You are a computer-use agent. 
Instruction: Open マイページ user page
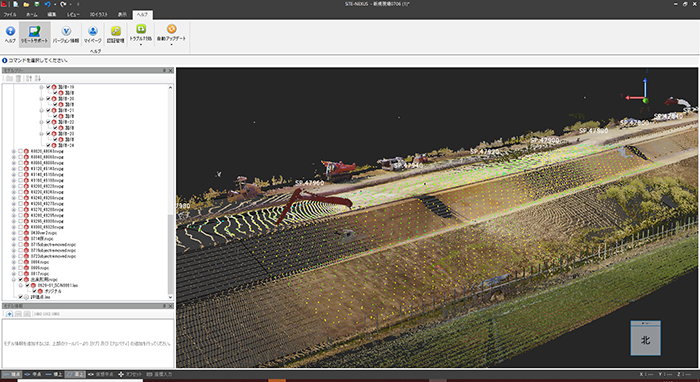coord(93,35)
